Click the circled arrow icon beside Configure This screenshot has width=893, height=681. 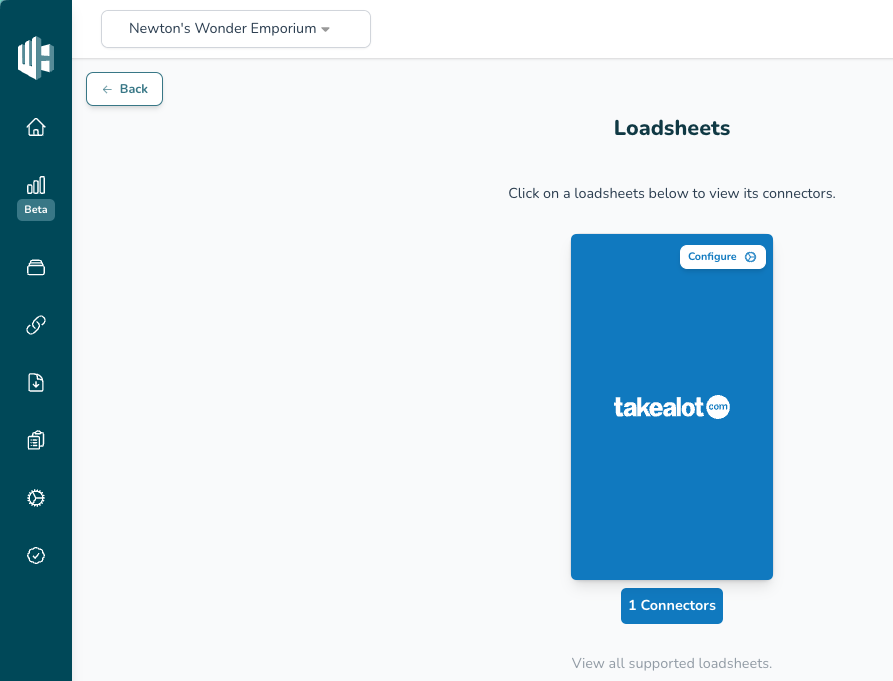751,257
